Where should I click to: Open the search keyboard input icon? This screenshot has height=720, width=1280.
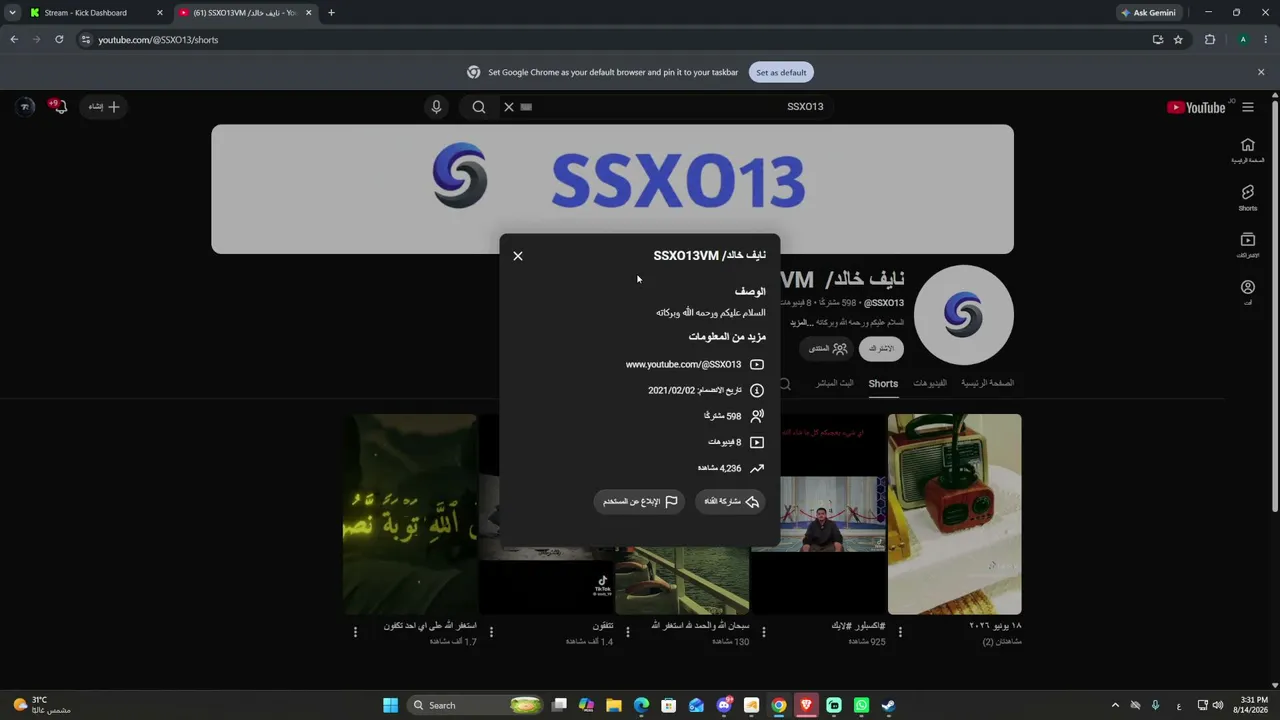527,107
